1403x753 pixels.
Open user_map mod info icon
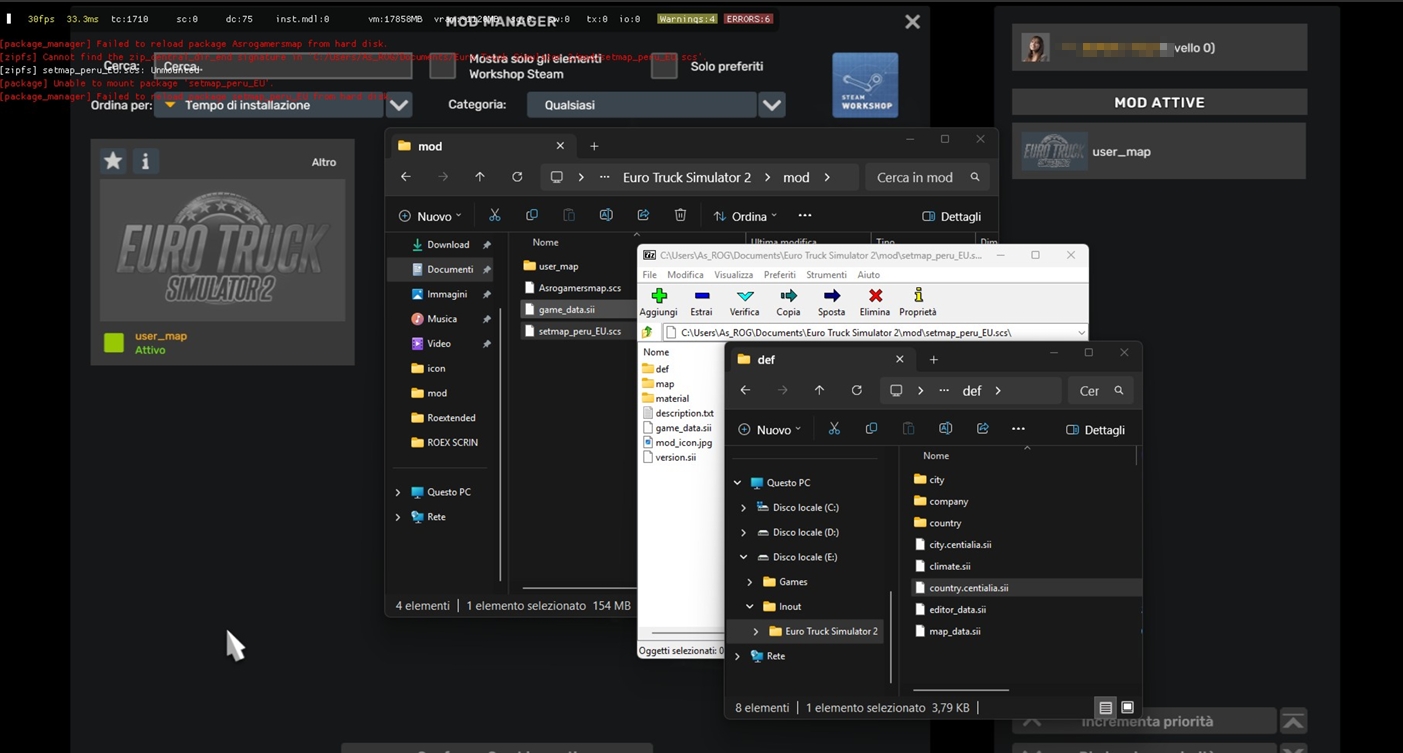(x=145, y=161)
